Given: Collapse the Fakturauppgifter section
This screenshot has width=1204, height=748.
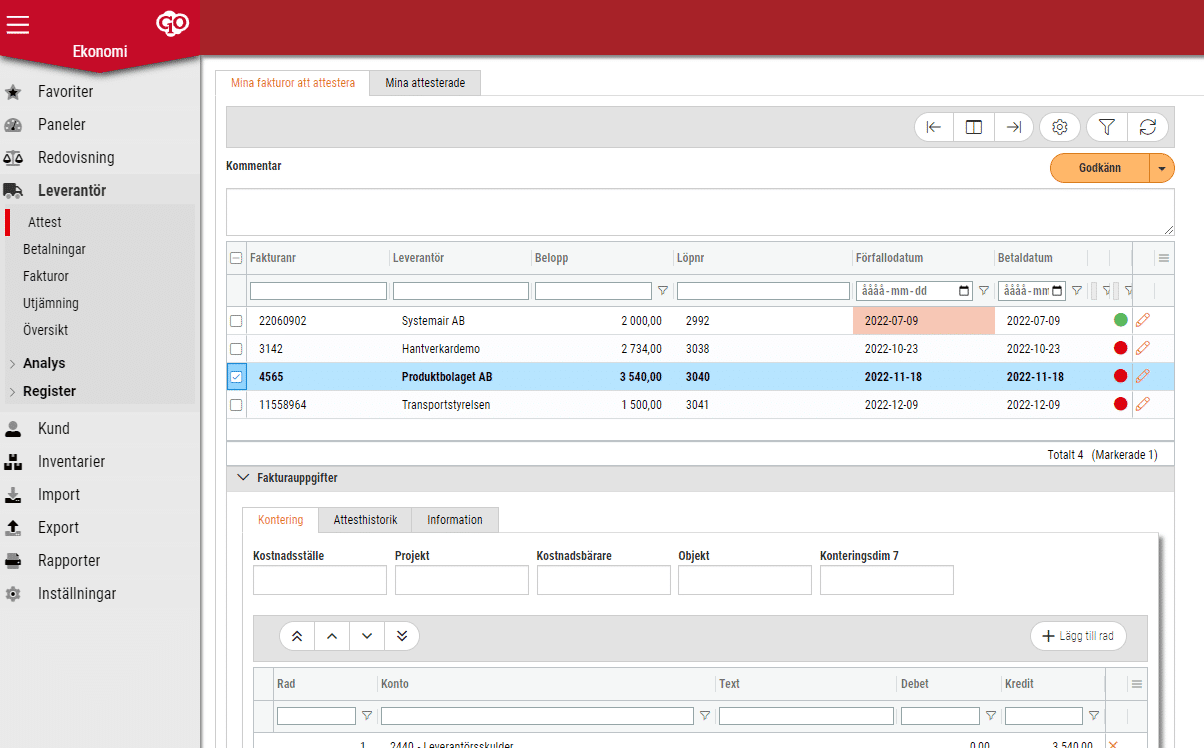Looking at the screenshot, I should (x=242, y=478).
